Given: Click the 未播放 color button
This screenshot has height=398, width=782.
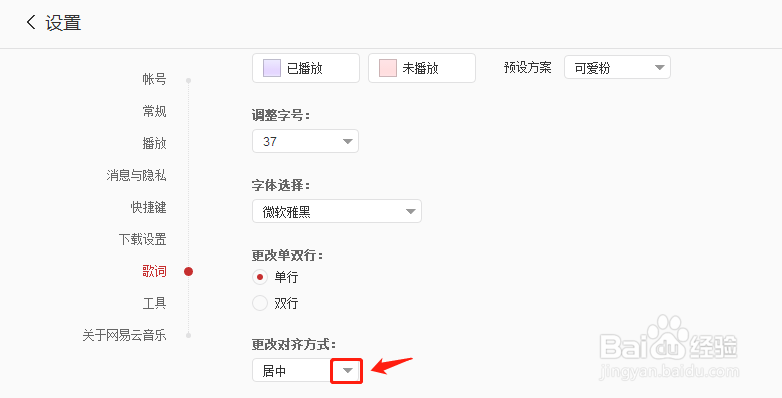Looking at the screenshot, I should click(x=422, y=68).
